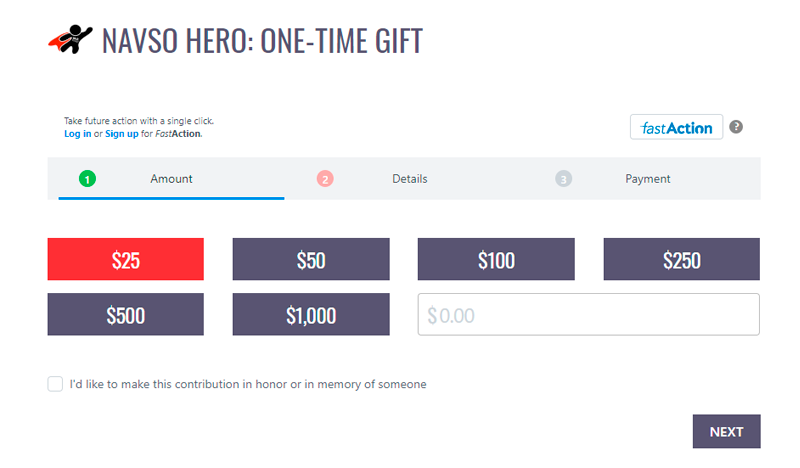Screen dimensions: 800x468
Task: Click the pink step 2 circle icon
Action: (x=325, y=179)
